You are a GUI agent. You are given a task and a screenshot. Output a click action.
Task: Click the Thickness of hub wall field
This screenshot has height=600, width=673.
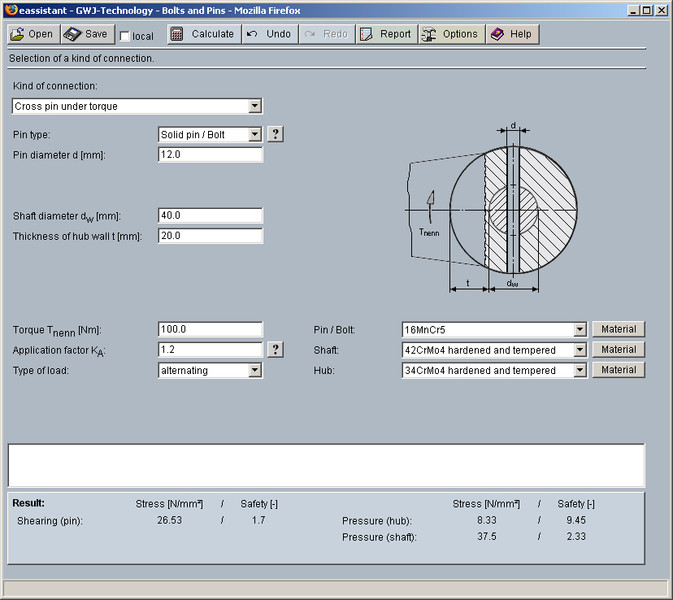tap(210, 236)
